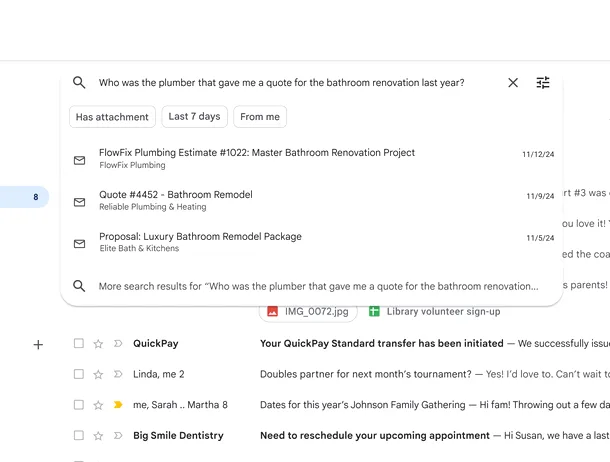This screenshot has height=462, width=610.
Task: Toggle yellow importance marker on Johnson Family thread
Action: (118, 405)
